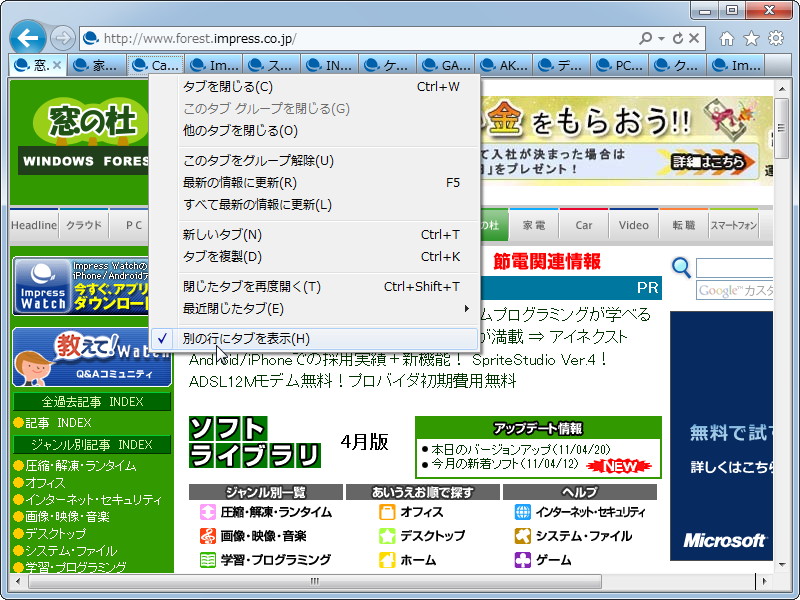Choose タブを閉じる(C) from context menu
The height and width of the screenshot is (600, 800).
point(315,87)
